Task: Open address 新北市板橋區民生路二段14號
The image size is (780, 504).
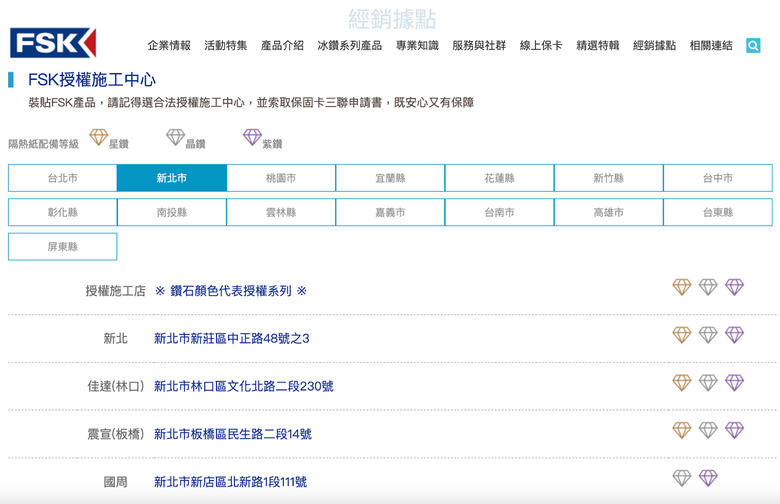Action: [233, 434]
